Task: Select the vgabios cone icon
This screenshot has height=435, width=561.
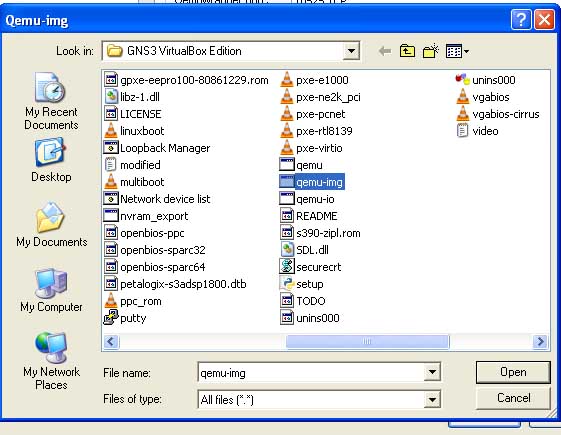Action: coord(463,97)
